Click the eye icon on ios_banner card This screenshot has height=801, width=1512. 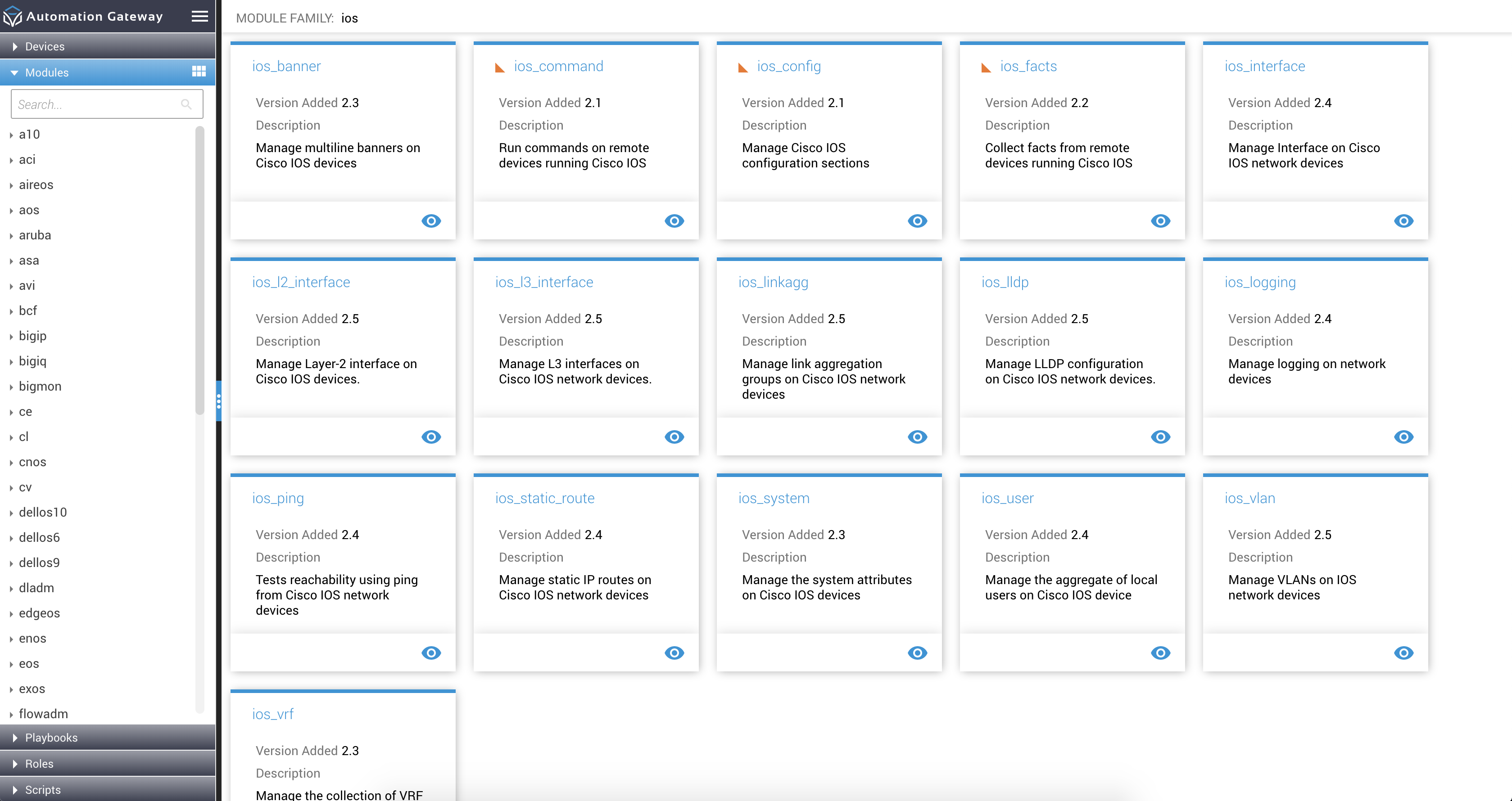click(x=431, y=220)
